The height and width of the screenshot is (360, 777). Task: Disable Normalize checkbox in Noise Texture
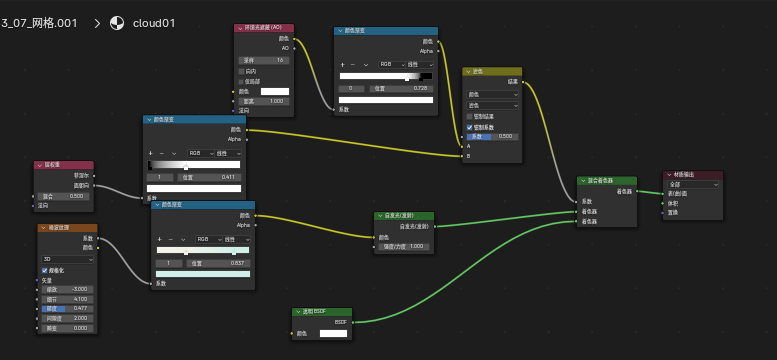click(x=45, y=271)
